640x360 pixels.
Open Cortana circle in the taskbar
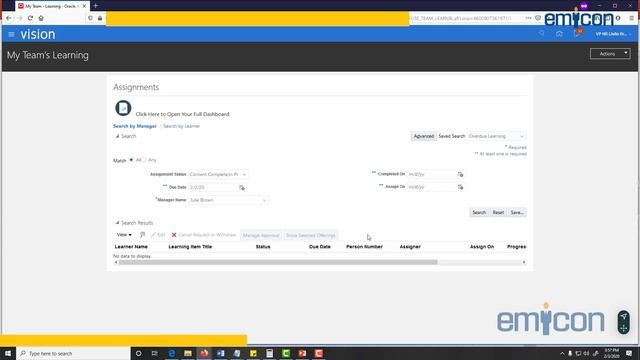pos(138,353)
